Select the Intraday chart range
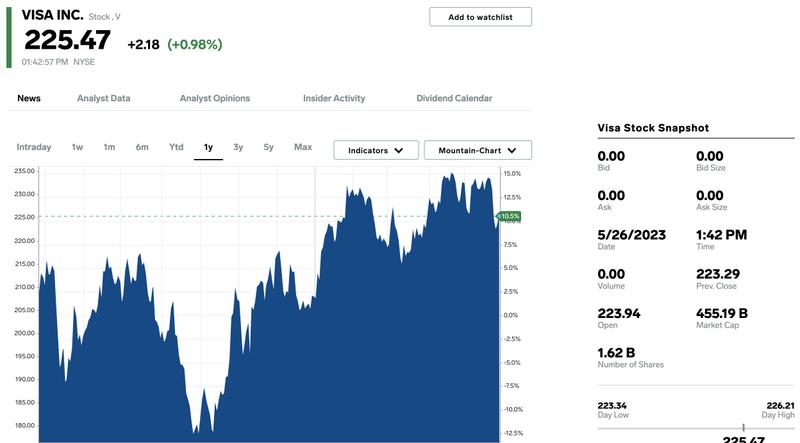 [x=34, y=147]
